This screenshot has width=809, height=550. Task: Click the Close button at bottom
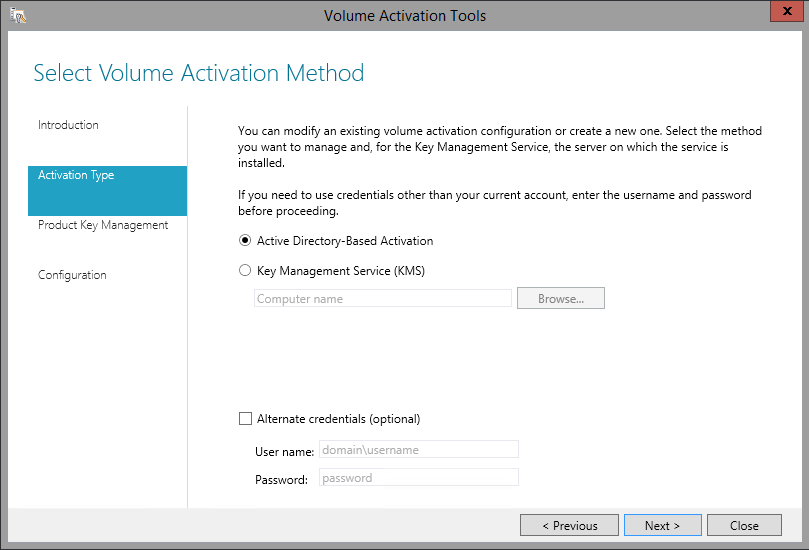coord(744,525)
